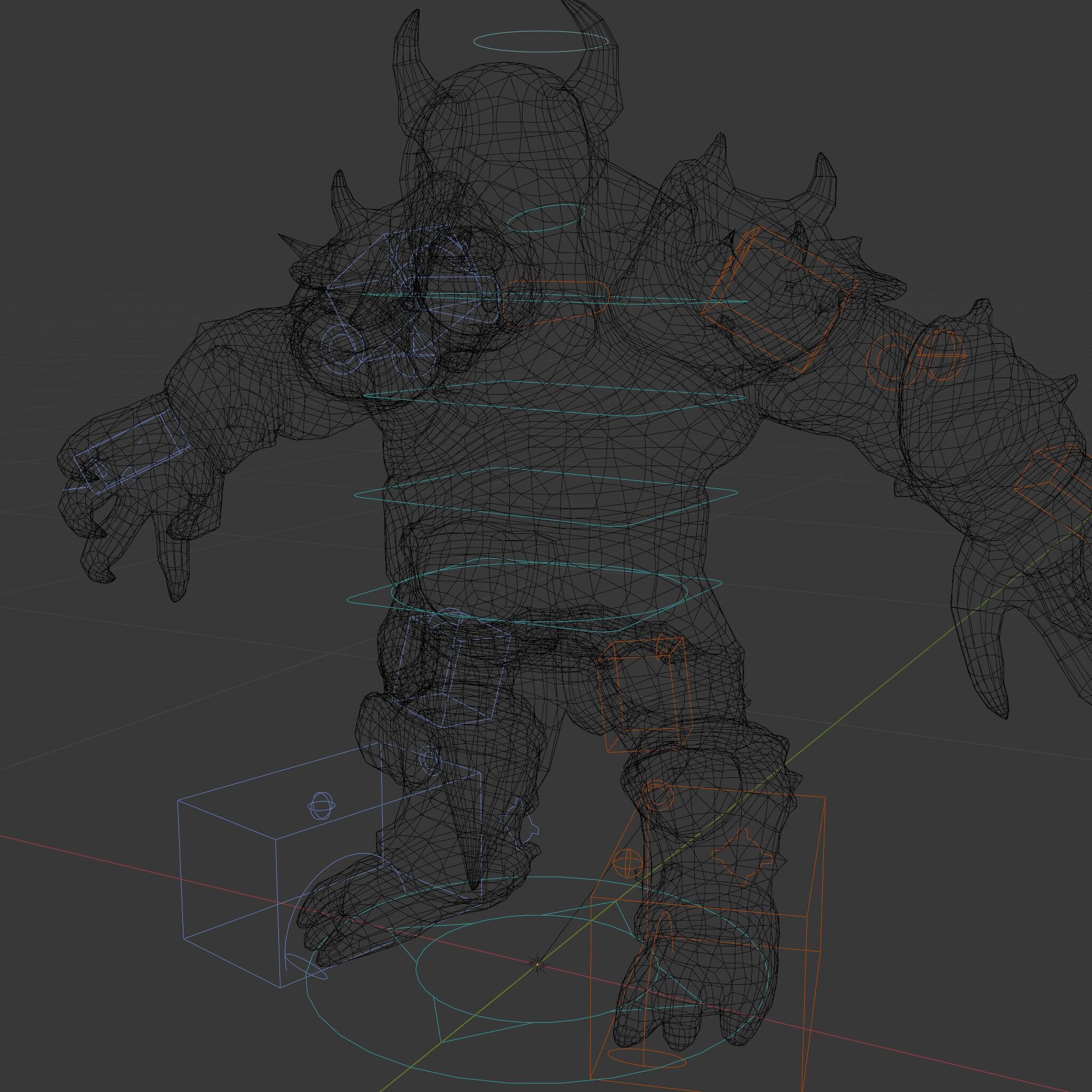Select the orange gear-shaped widget on the shin

click(x=743, y=856)
